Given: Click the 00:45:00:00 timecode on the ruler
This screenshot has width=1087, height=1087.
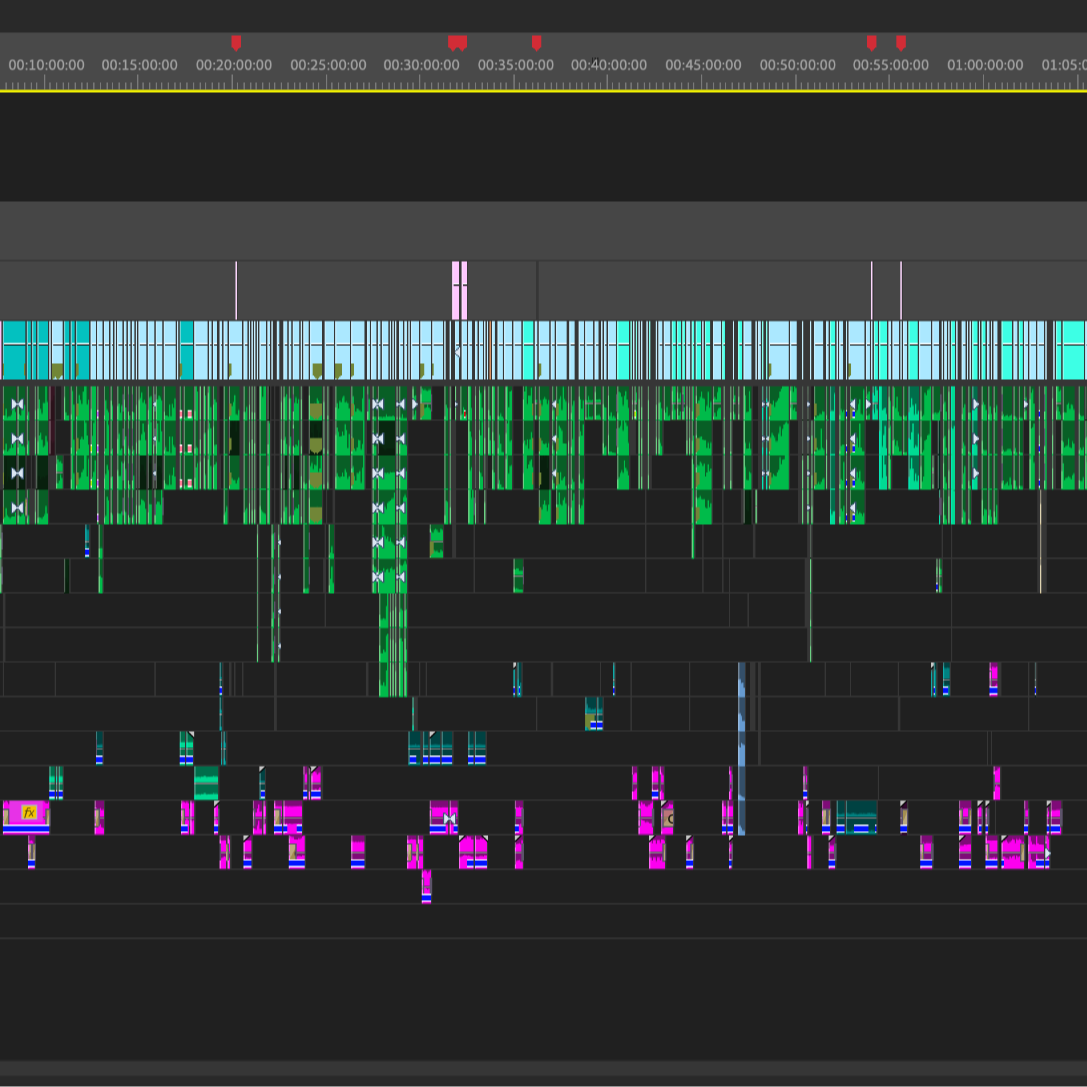Looking at the screenshot, I should [703, 65].
